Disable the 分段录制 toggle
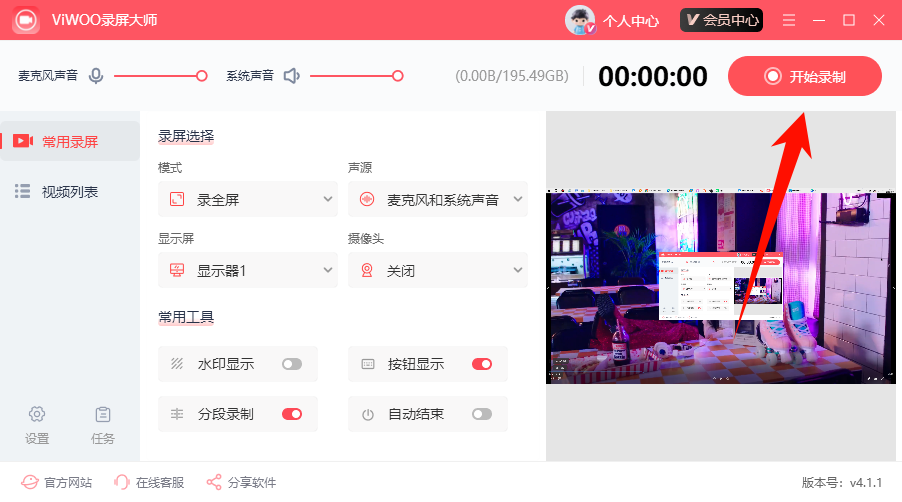Screen dimensions: 902x502 (x=292, y=414)
